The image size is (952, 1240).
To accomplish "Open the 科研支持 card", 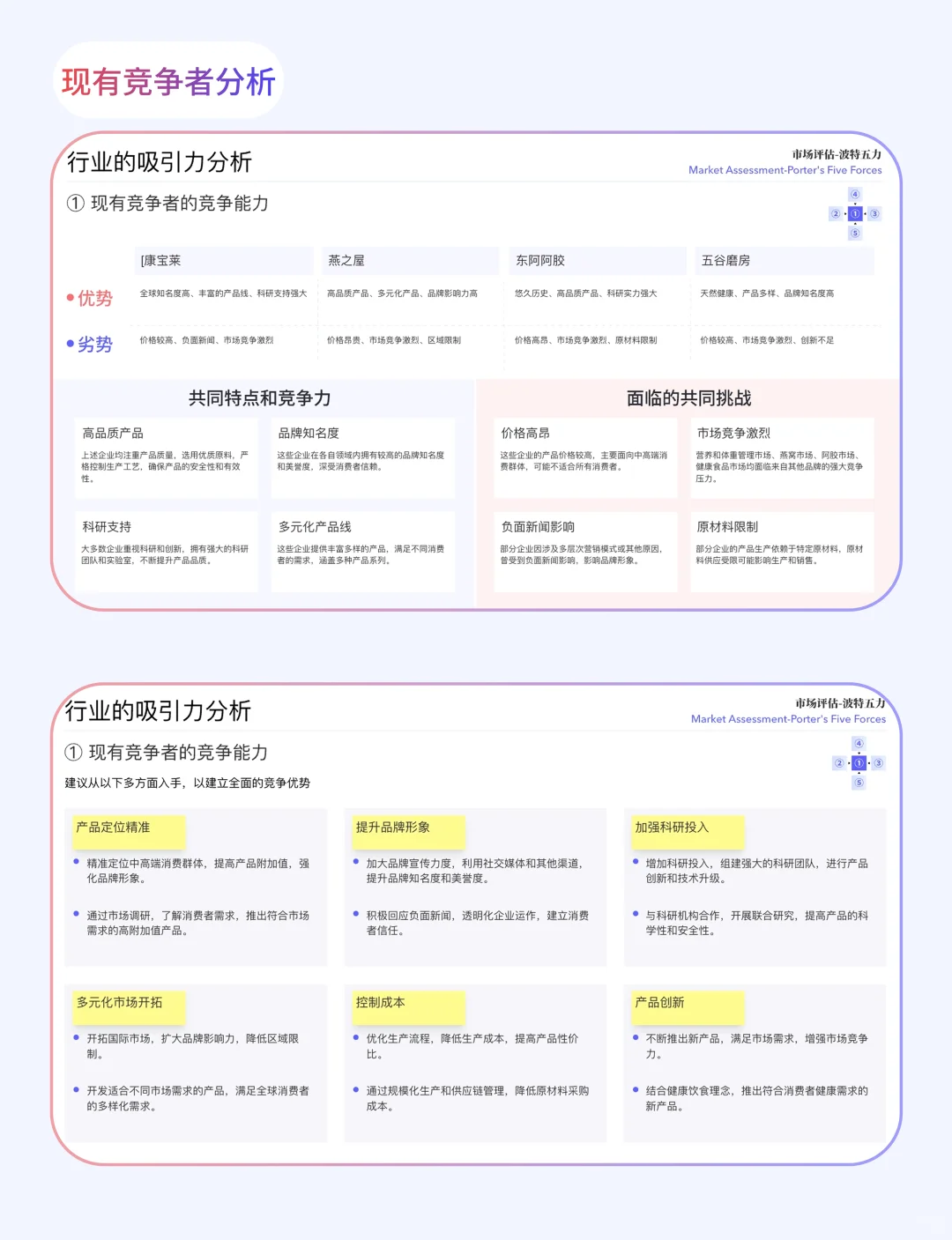I will coord(166,552).
